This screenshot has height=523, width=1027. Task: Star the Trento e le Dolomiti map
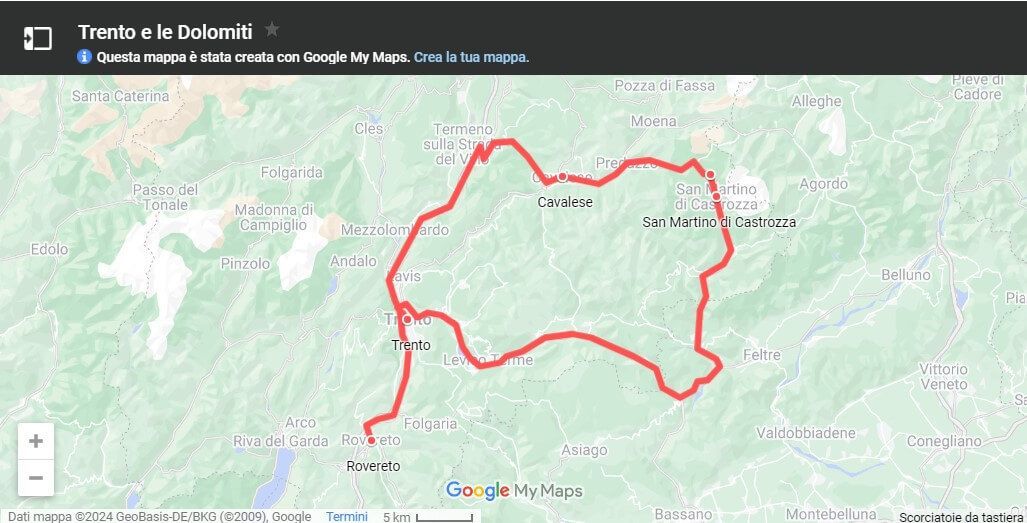click(x=272, y=29)
